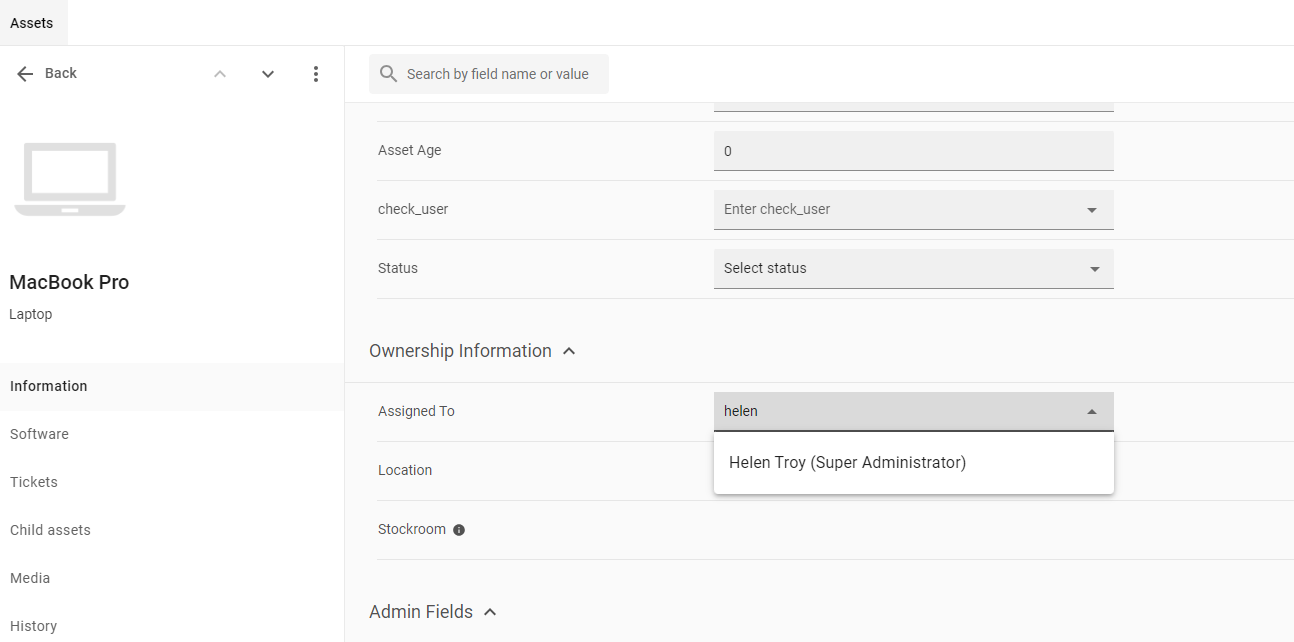
Task: Click the Asset Age input field
Action: (x=912, y=151)
